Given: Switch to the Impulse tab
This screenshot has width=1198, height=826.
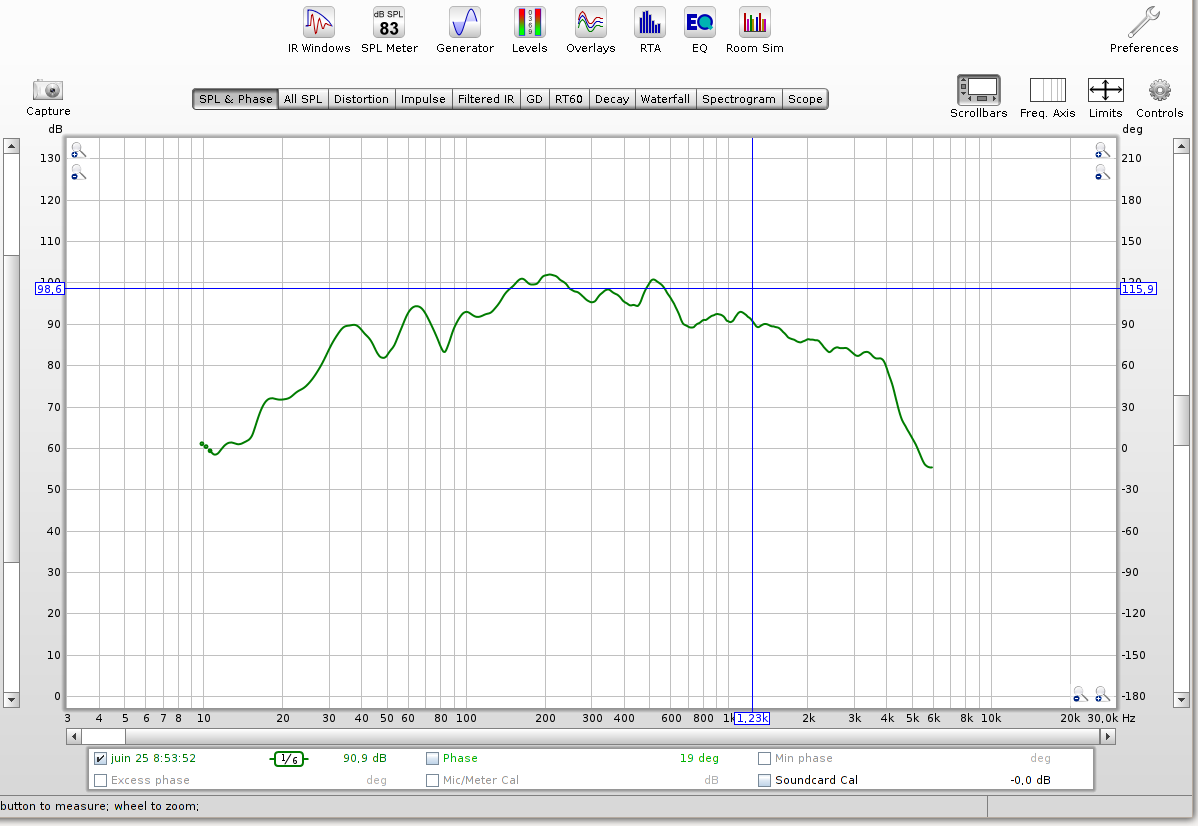Looking at the screenshot, I should pyautogui.click(x=423, y=99).
